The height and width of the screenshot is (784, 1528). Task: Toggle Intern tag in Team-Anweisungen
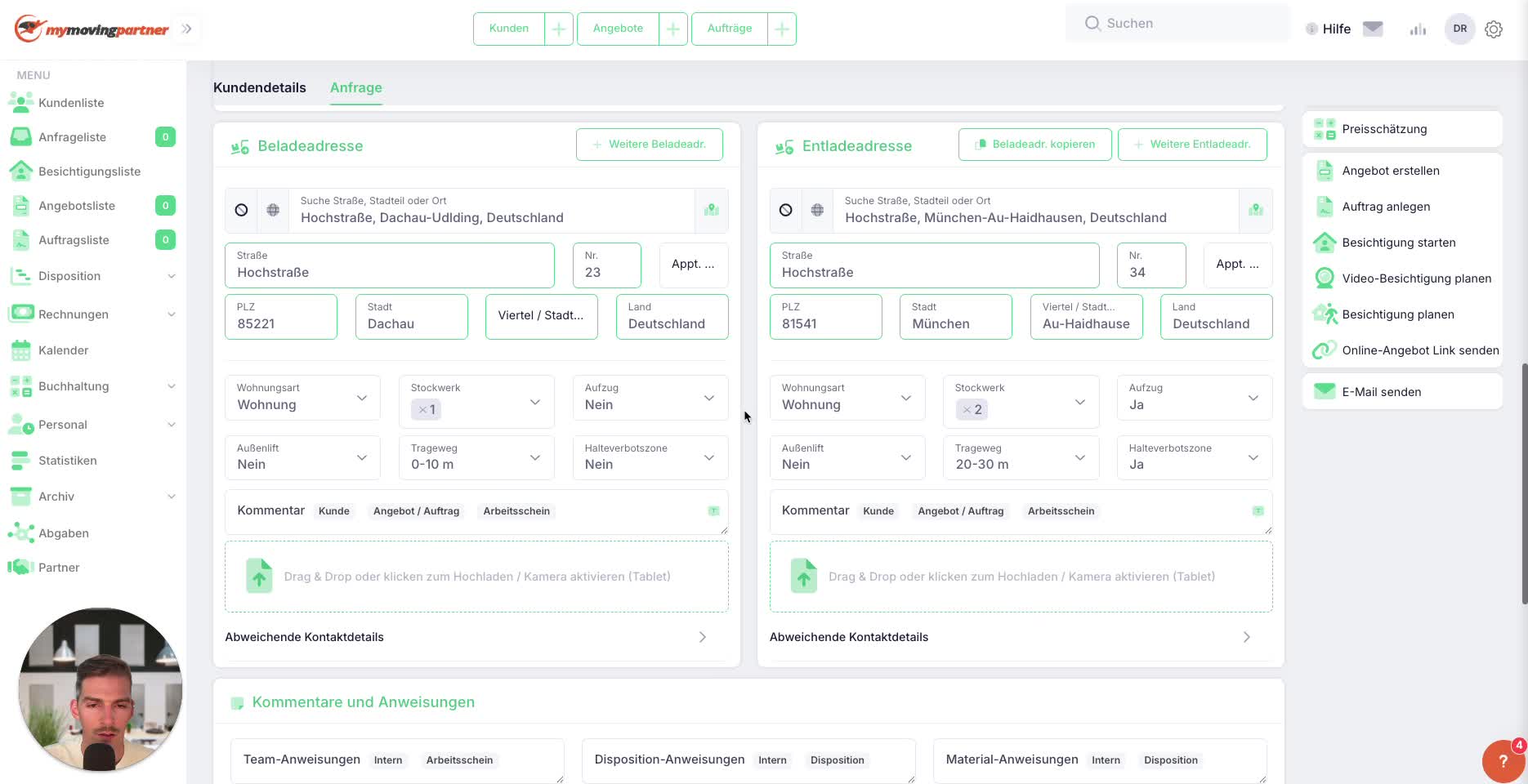point(388,760)
